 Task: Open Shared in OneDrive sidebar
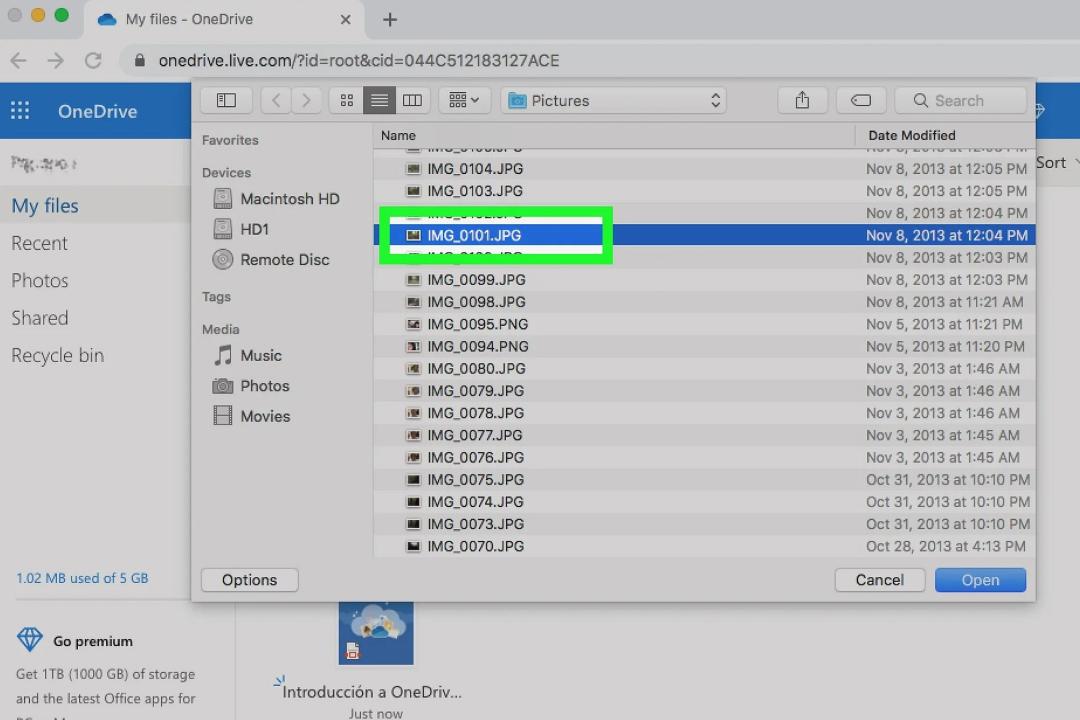click(x=40, y=318)
